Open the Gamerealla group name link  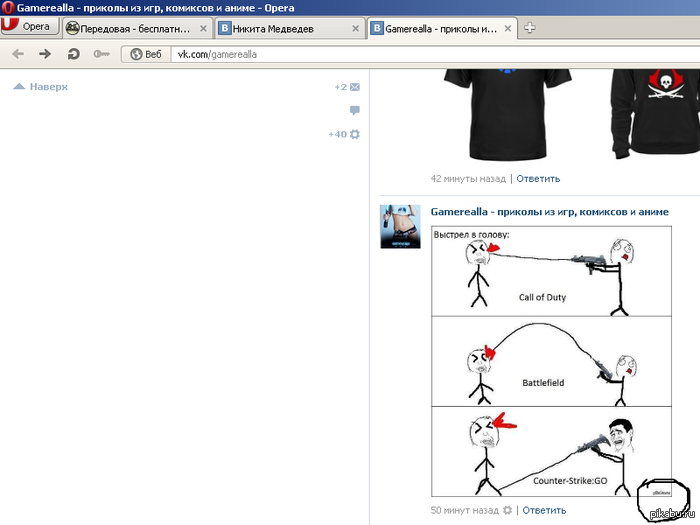pos(550,212)
